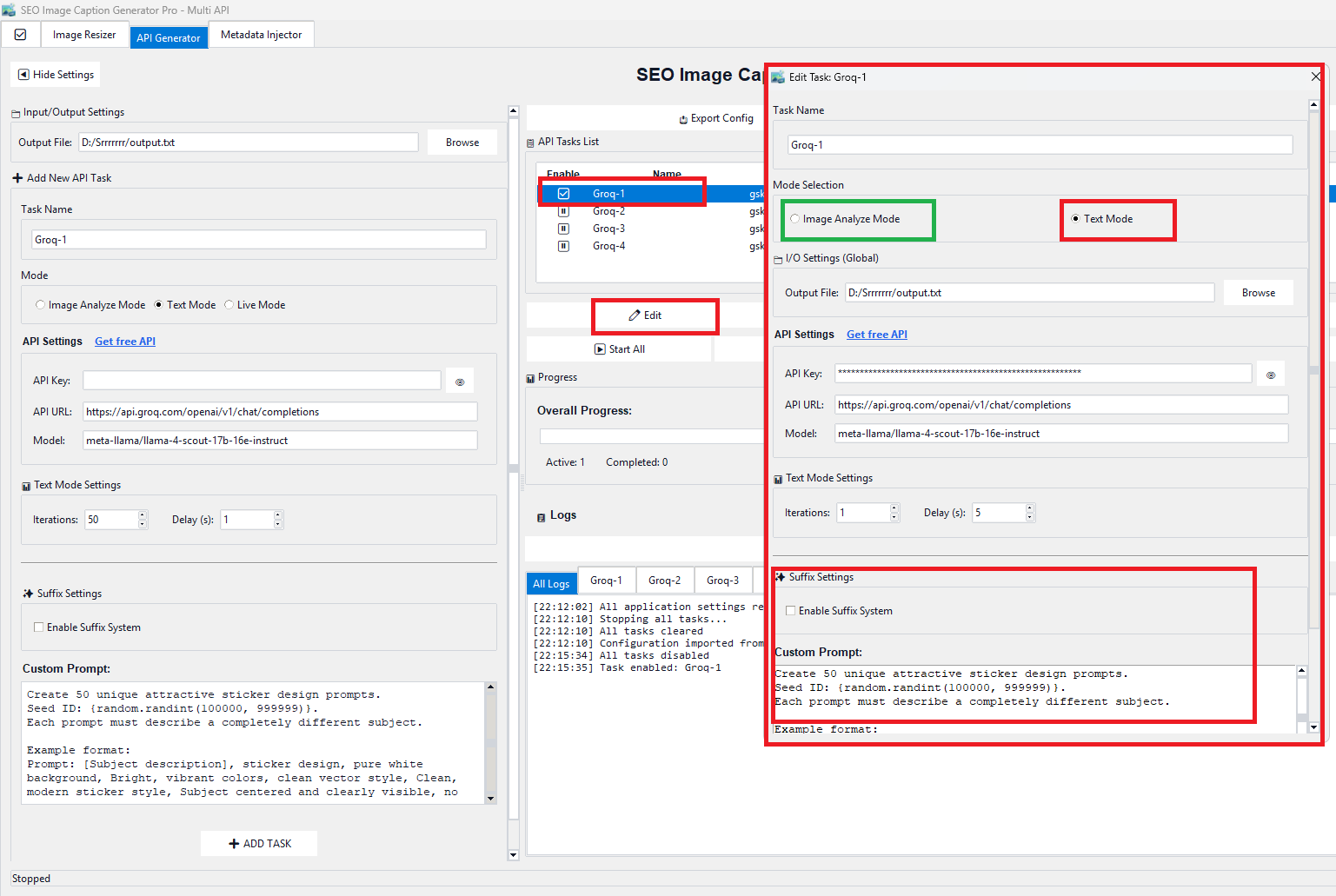Screen dimensions: 1336x896
Task: Increase Iterations using the spinner arrows
Action: (894, 508)
